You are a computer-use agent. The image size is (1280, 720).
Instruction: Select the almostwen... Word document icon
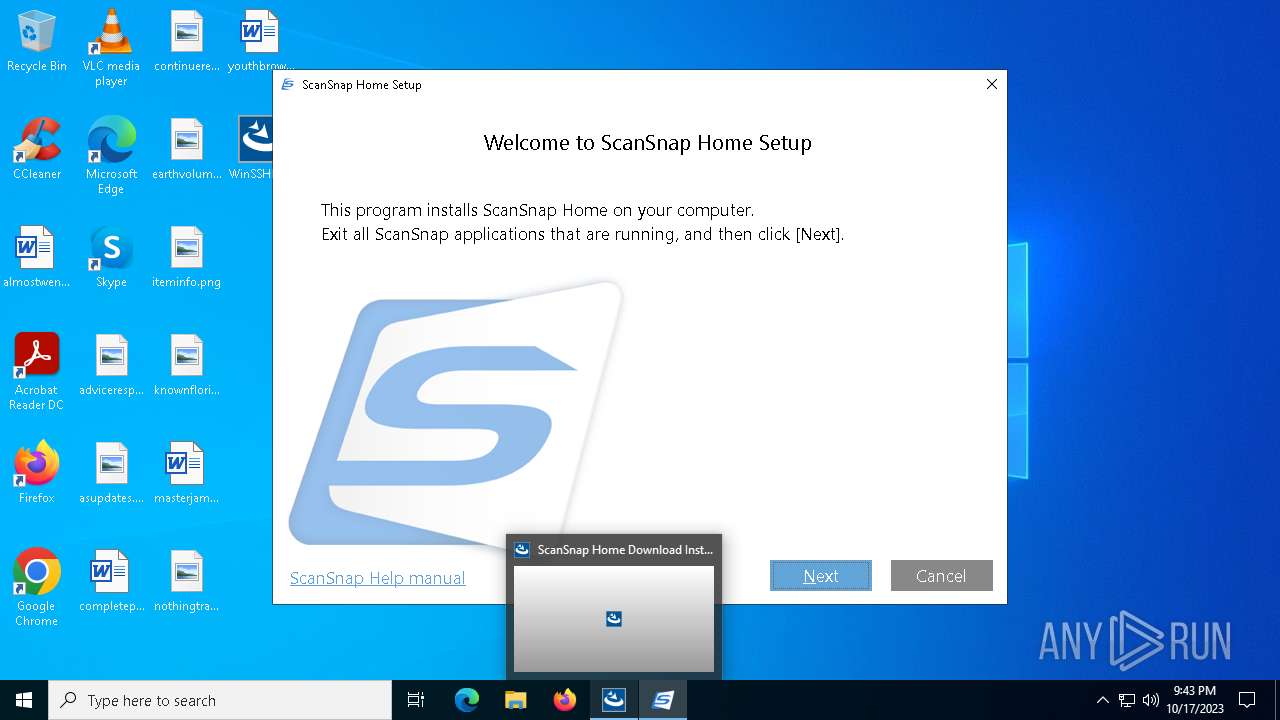pyautogui.click(x=37, y=258)
